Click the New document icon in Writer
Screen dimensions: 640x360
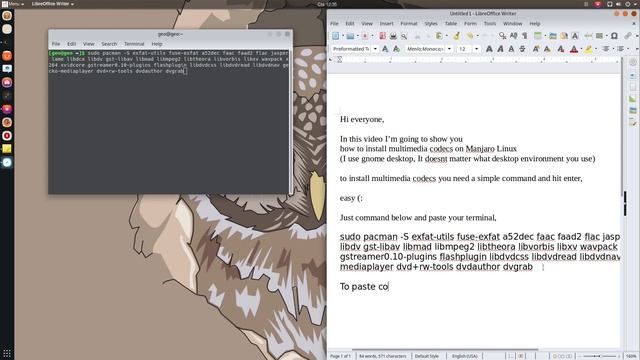[x=335, y=36]
